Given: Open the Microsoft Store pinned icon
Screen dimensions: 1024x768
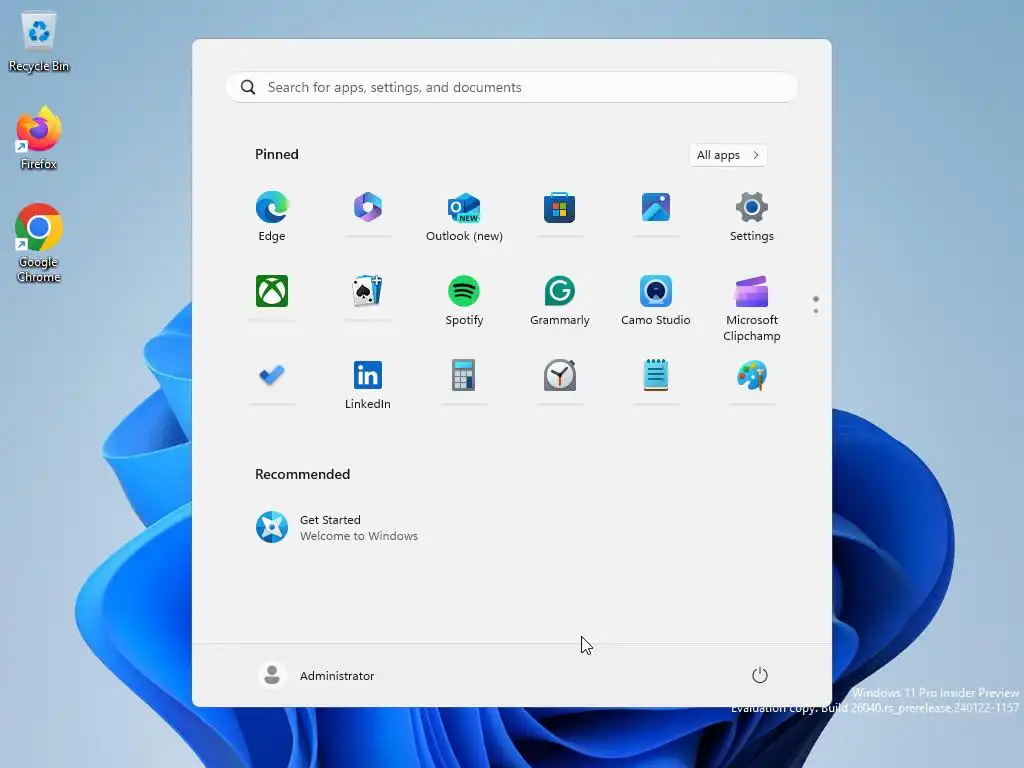Looking at the screenshot, I should click(x=560, y=208).
